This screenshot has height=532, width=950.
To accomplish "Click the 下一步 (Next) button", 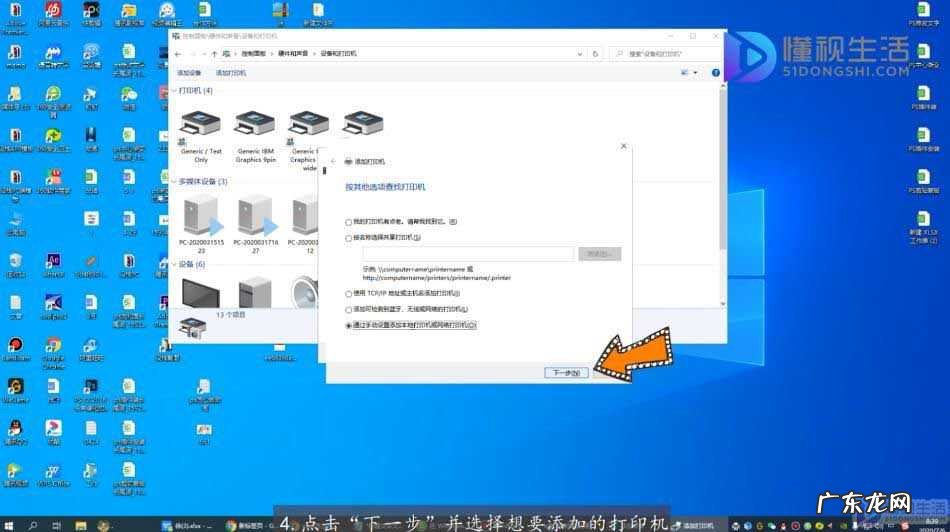I will 566,373.
